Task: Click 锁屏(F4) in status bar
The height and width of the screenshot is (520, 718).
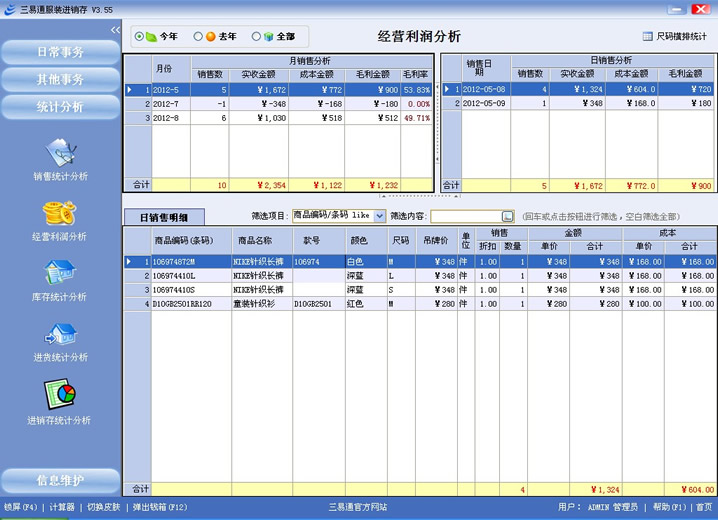Action: 21,507
